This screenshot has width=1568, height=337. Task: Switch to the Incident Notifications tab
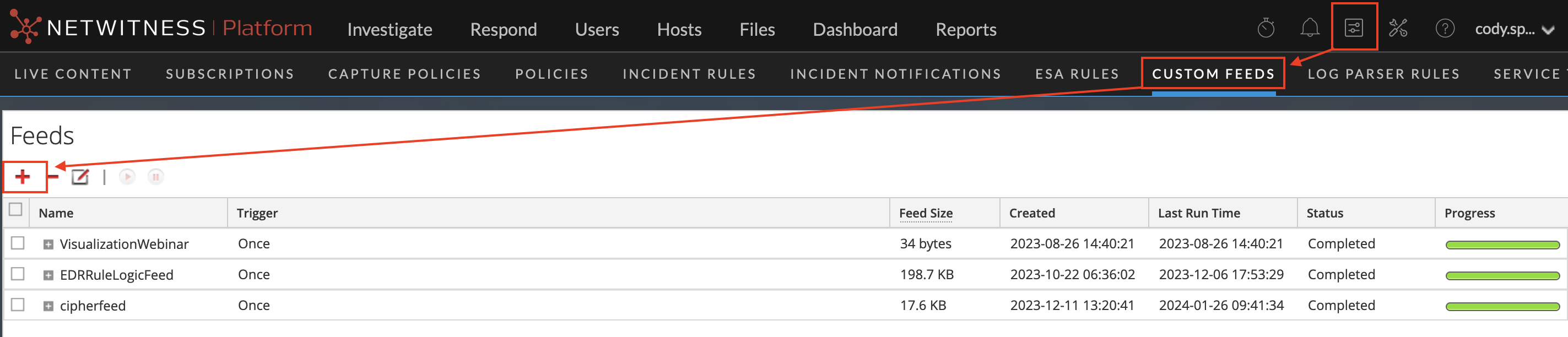pos(895,74)
